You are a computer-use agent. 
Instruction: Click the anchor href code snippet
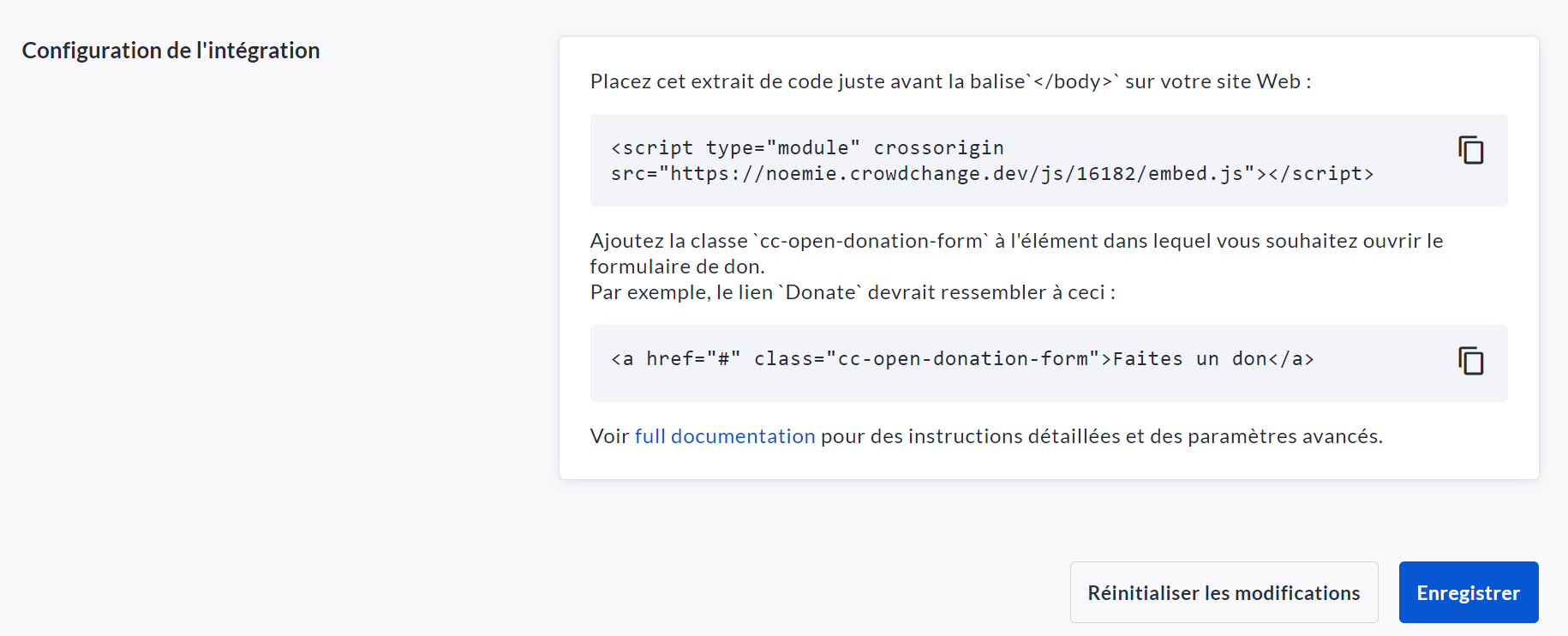[x=961, y=359]
